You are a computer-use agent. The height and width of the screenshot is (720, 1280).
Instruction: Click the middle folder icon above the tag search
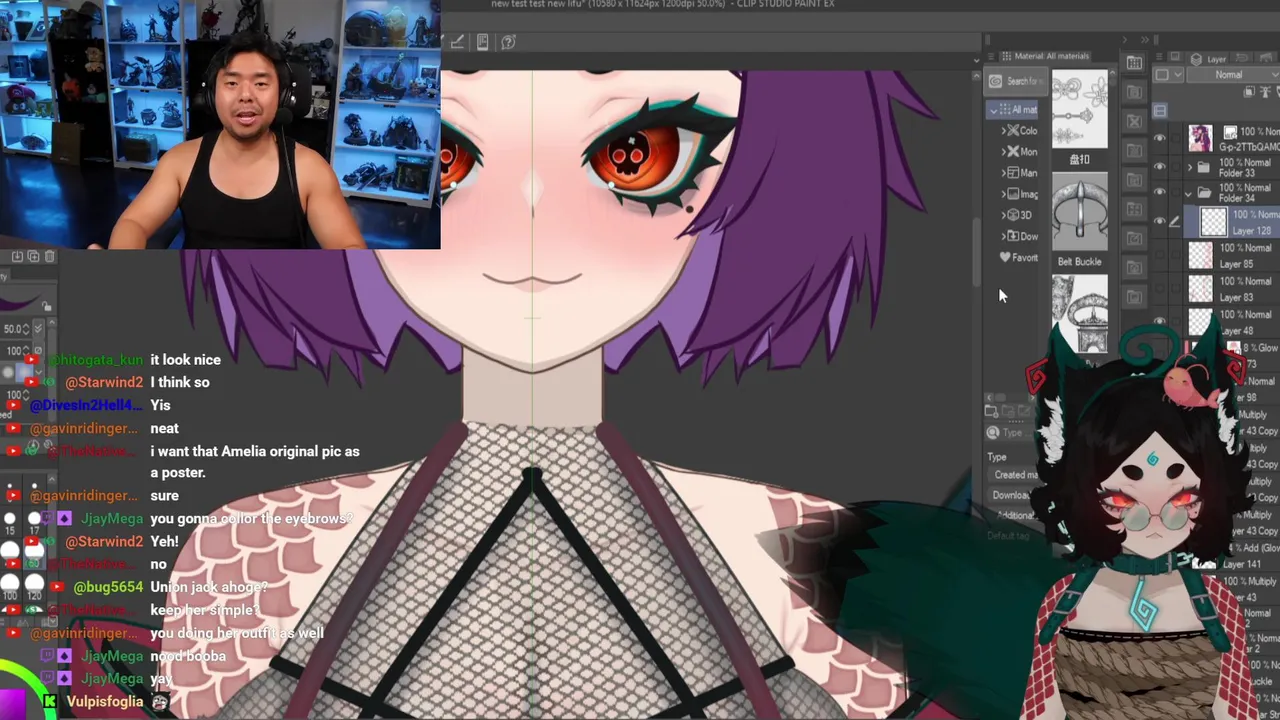point(1008,411)
